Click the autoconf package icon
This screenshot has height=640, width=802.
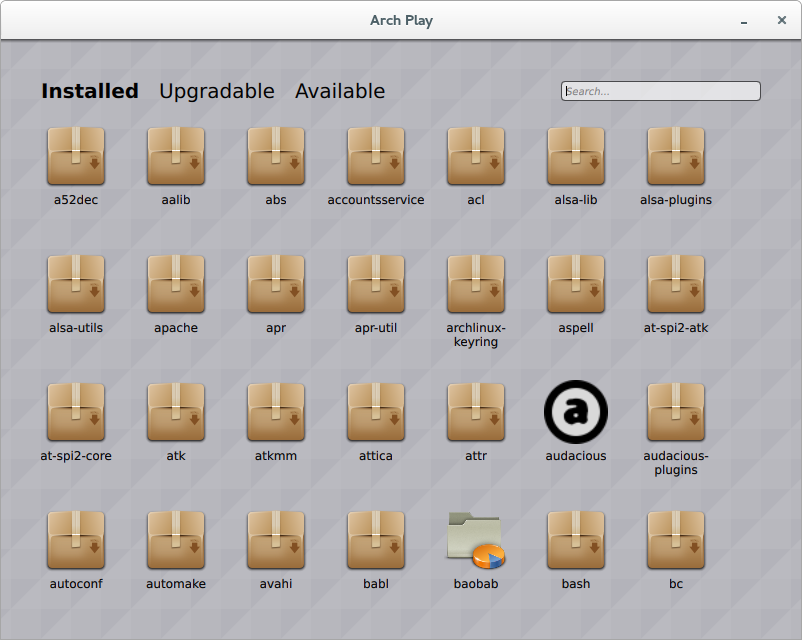76,540
